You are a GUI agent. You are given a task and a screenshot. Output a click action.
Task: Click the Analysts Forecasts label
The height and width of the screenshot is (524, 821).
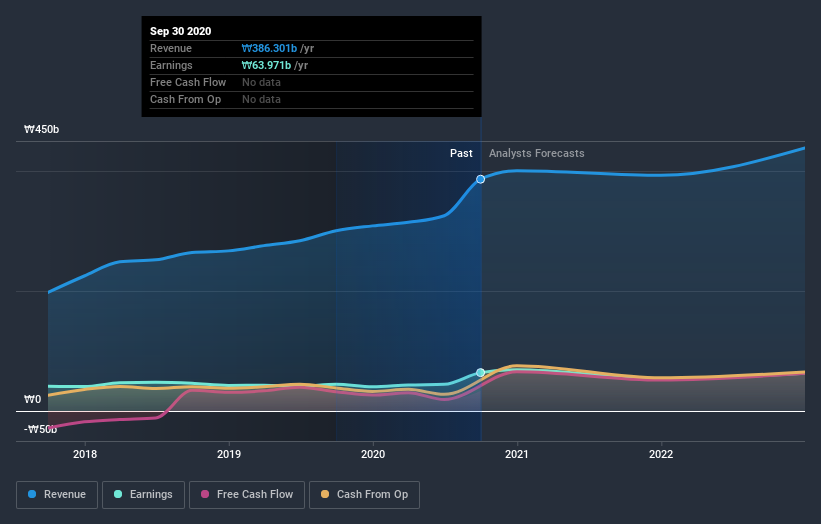coord(537,153)
